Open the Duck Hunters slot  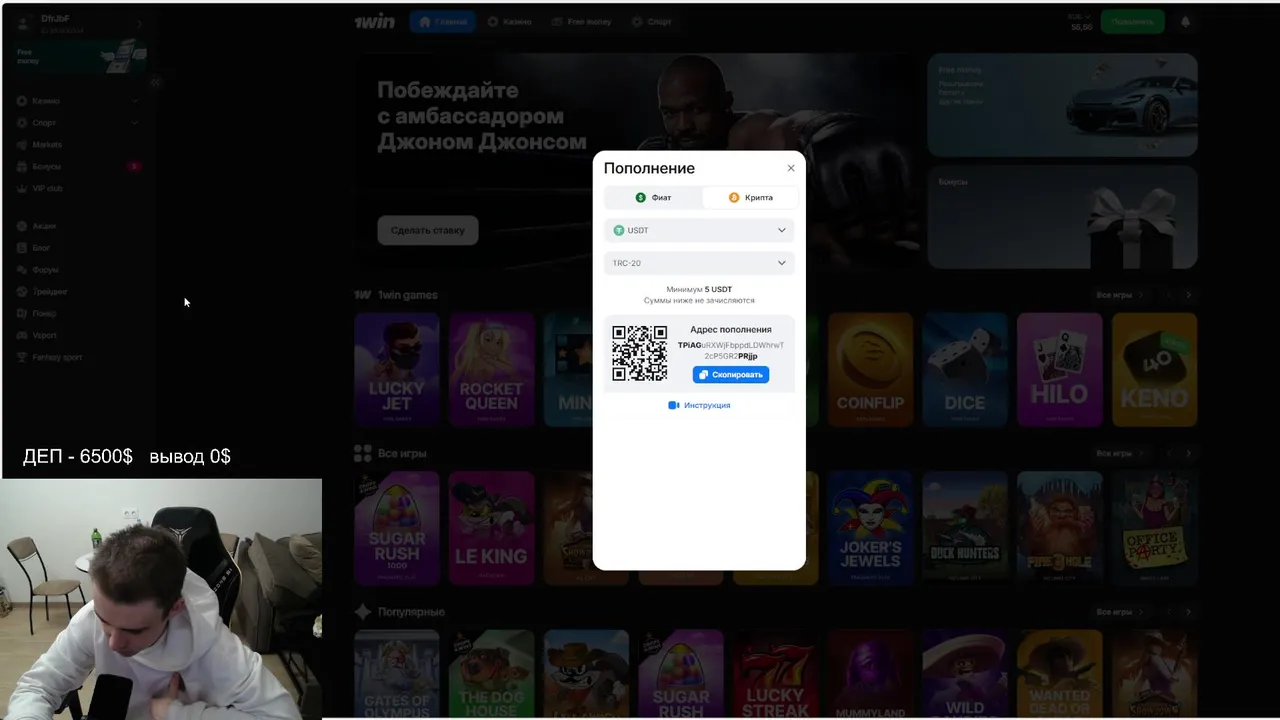point(965,528)
